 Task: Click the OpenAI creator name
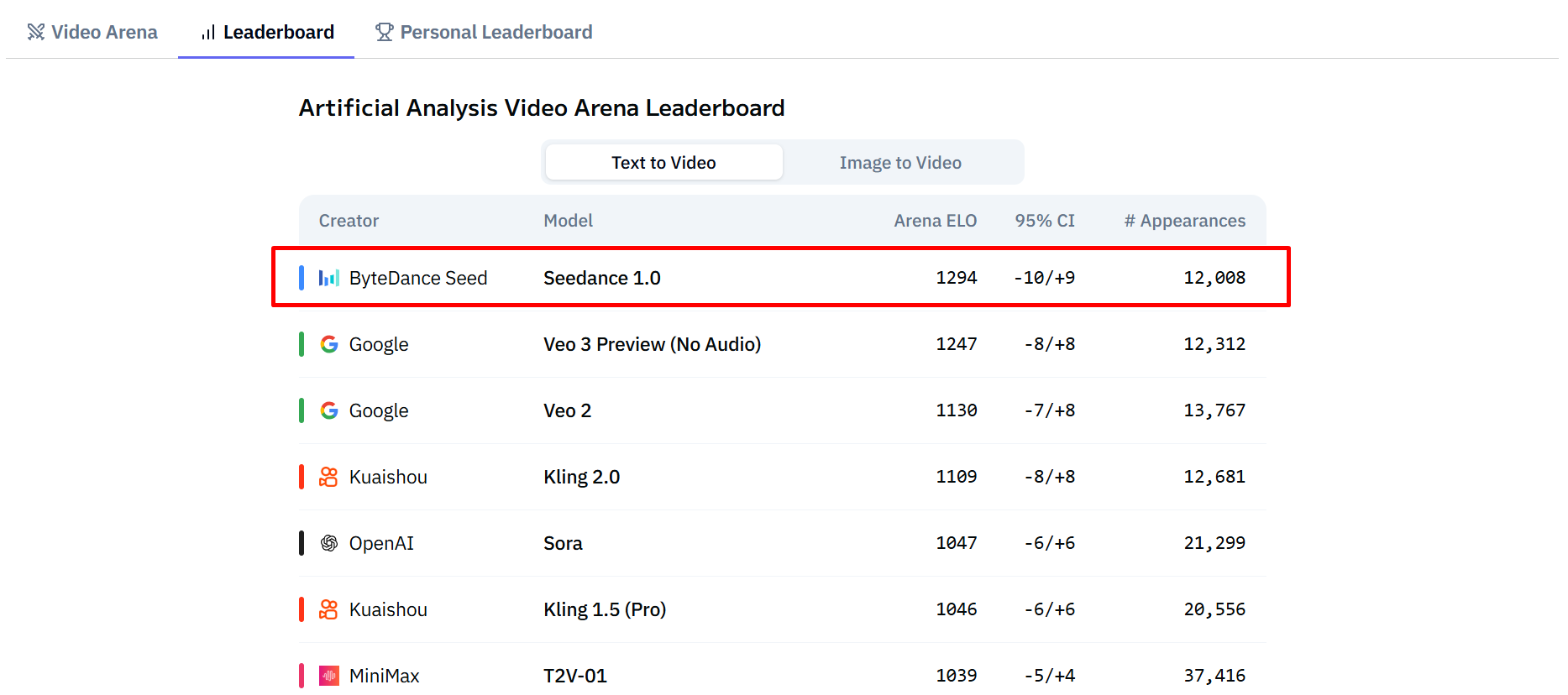click(x=381, y=543)
